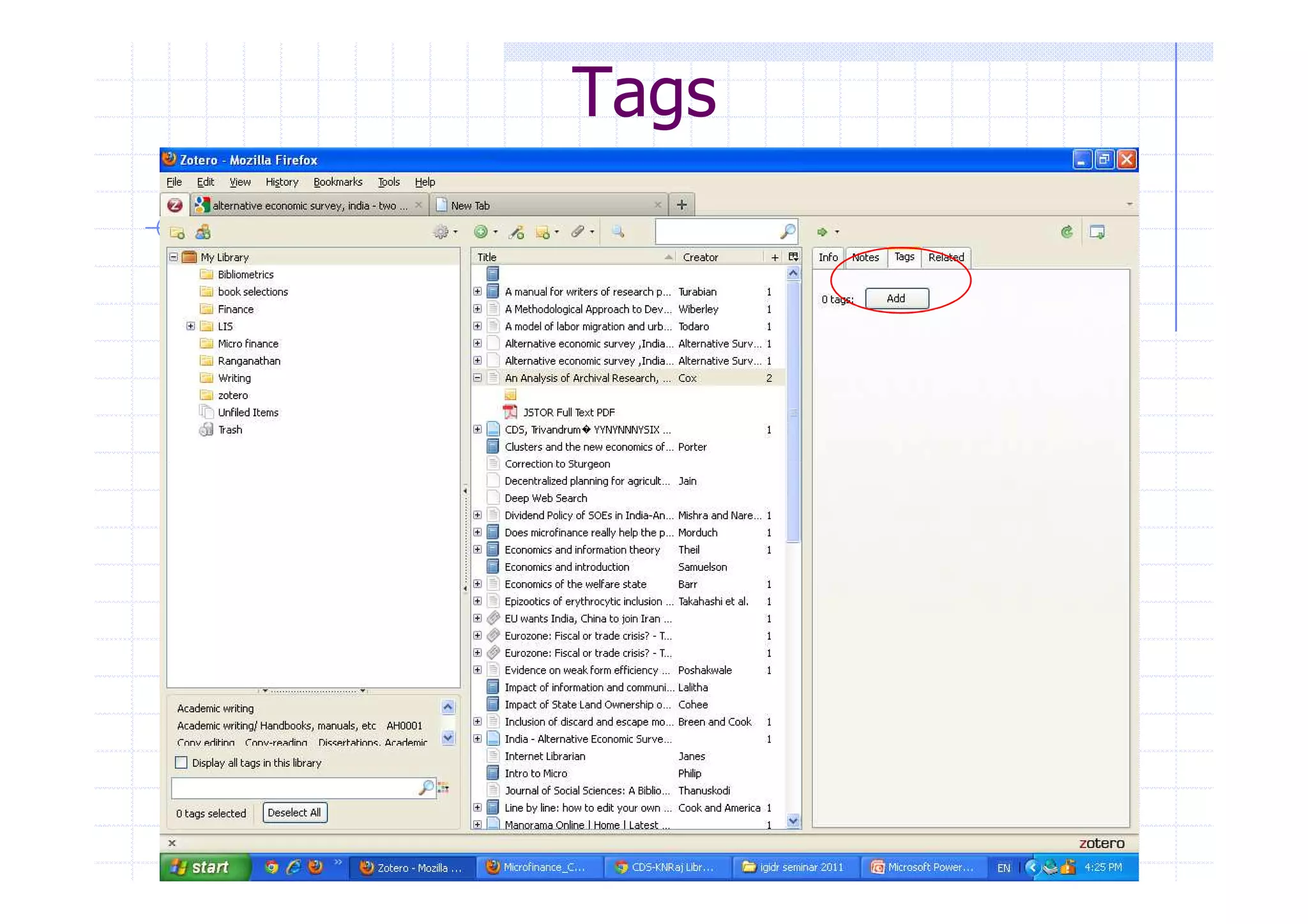Screen dimensions: 1308x924
Task: Open Internet Explorer from quick launch
Action: 294,867
